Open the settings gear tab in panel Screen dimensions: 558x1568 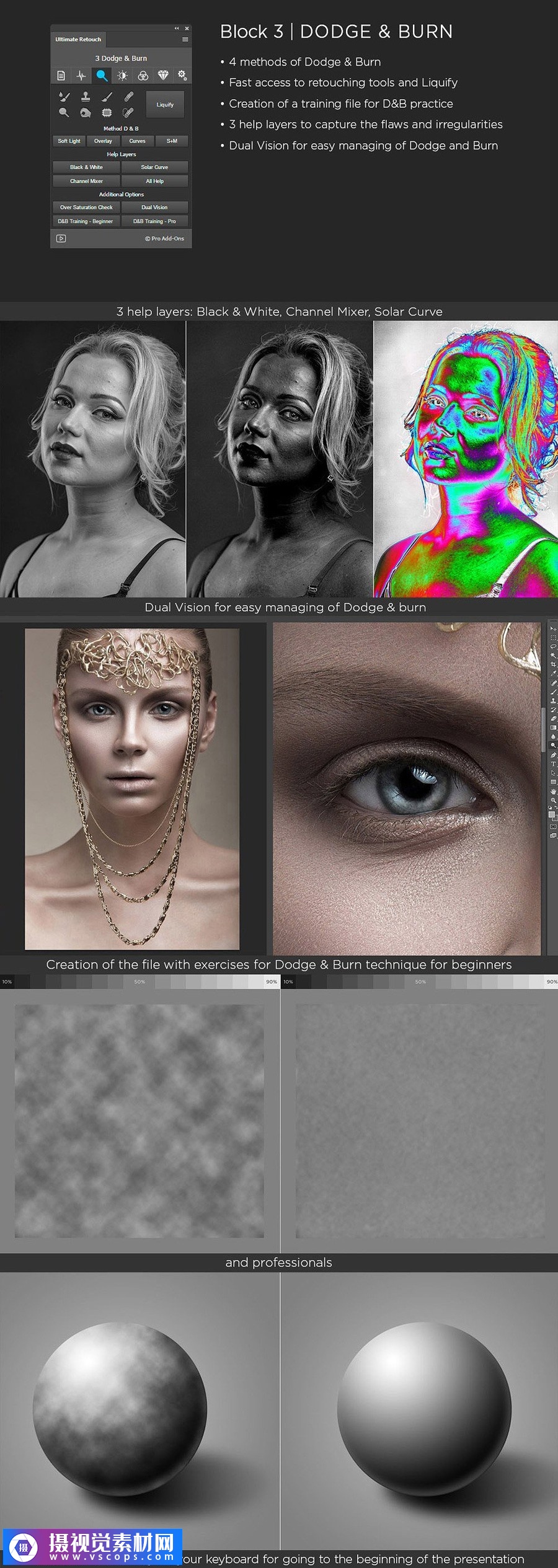tap(182, 75)
